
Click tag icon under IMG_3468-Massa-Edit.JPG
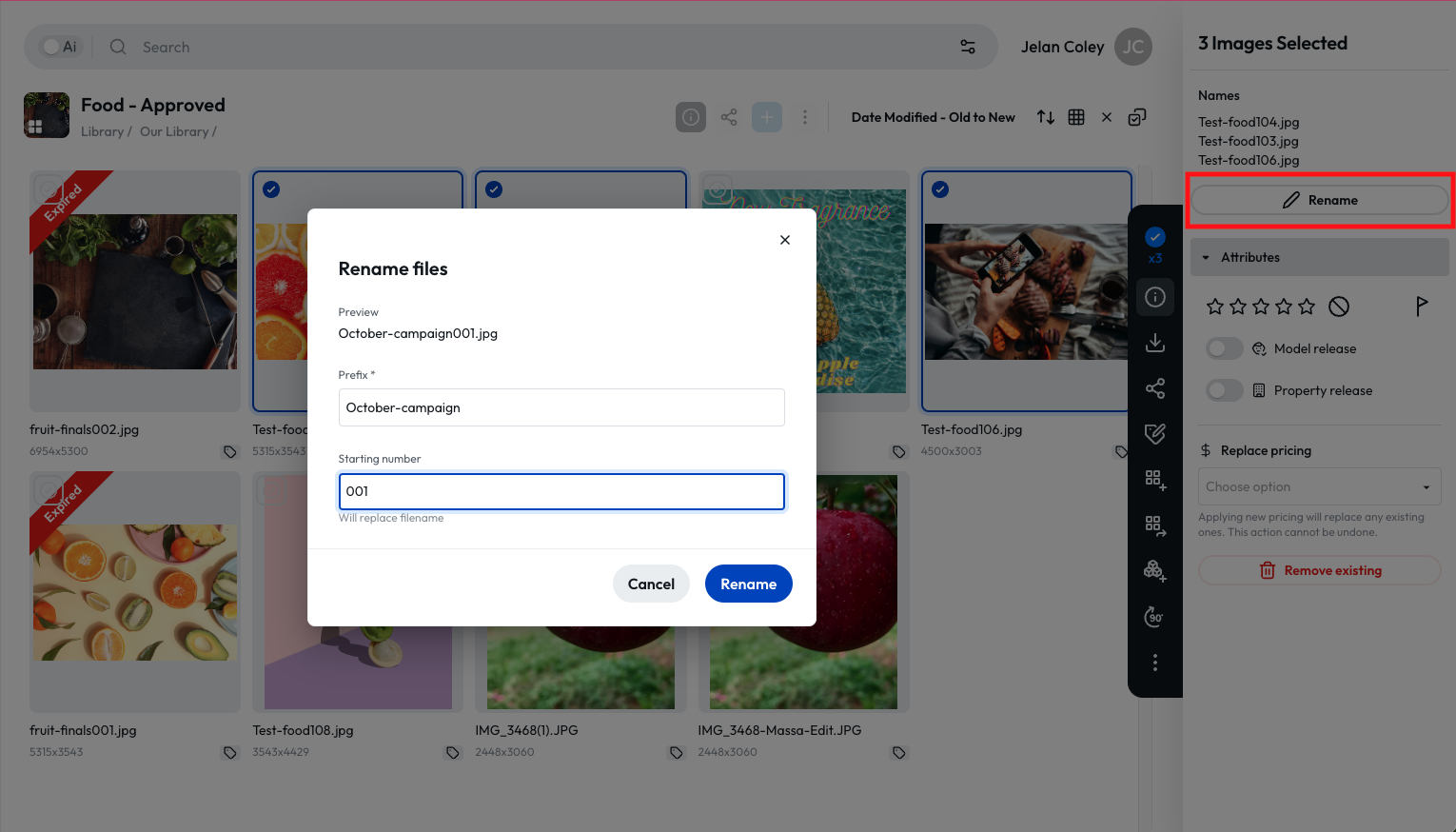point(898,753)
